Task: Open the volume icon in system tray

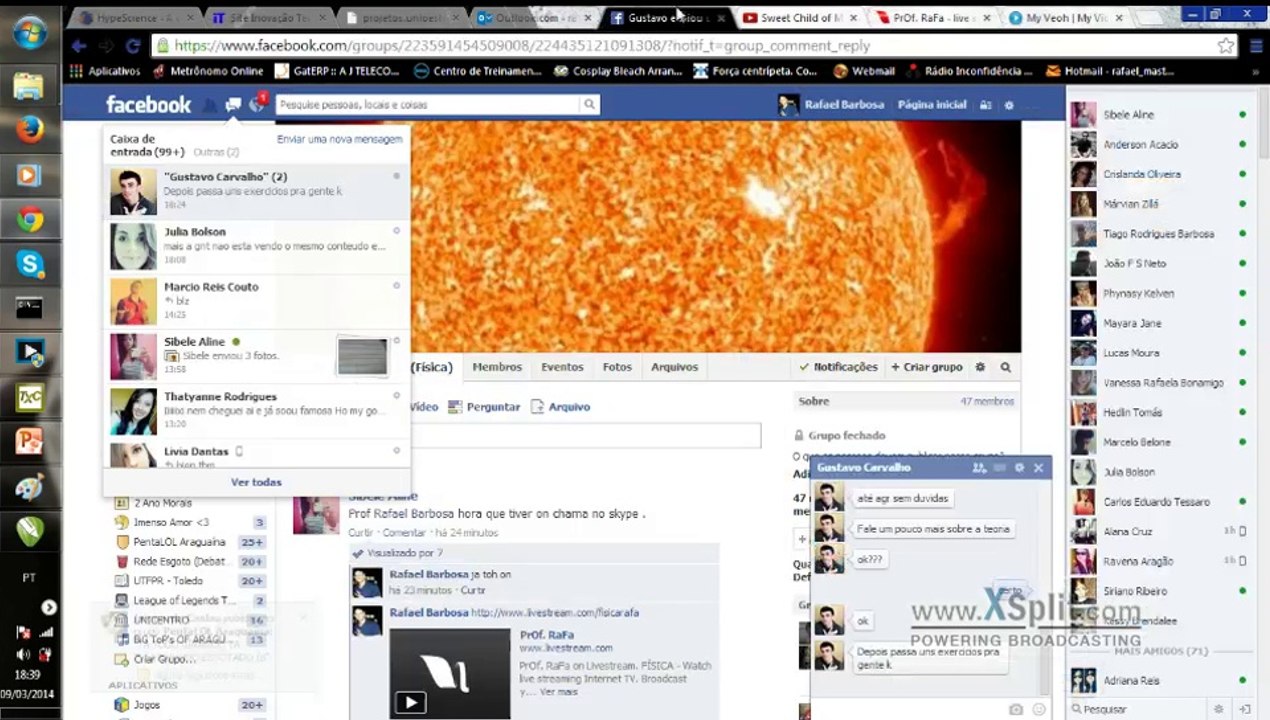Action: [23, 654]
